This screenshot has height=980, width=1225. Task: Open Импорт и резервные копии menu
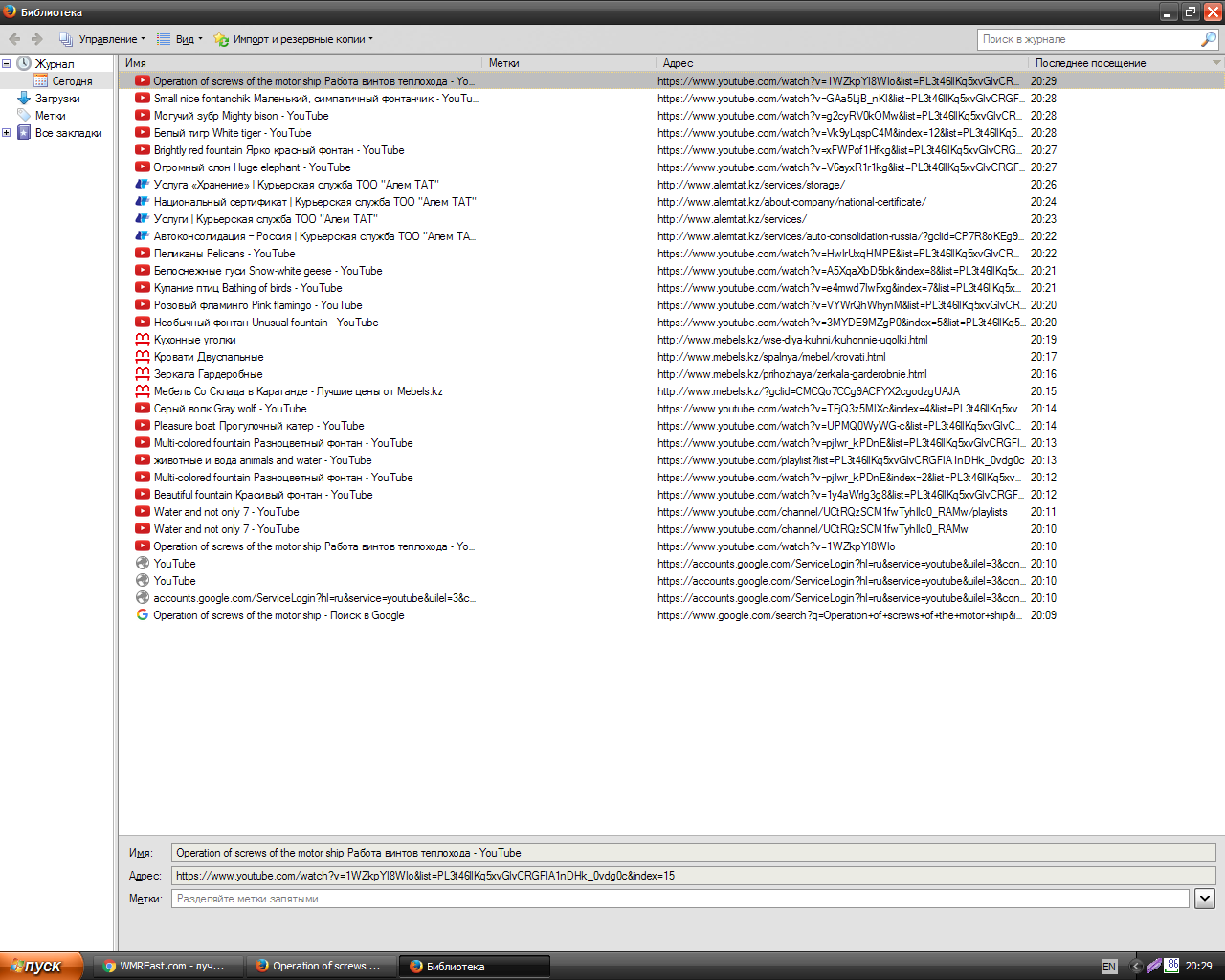coord(293,39)
